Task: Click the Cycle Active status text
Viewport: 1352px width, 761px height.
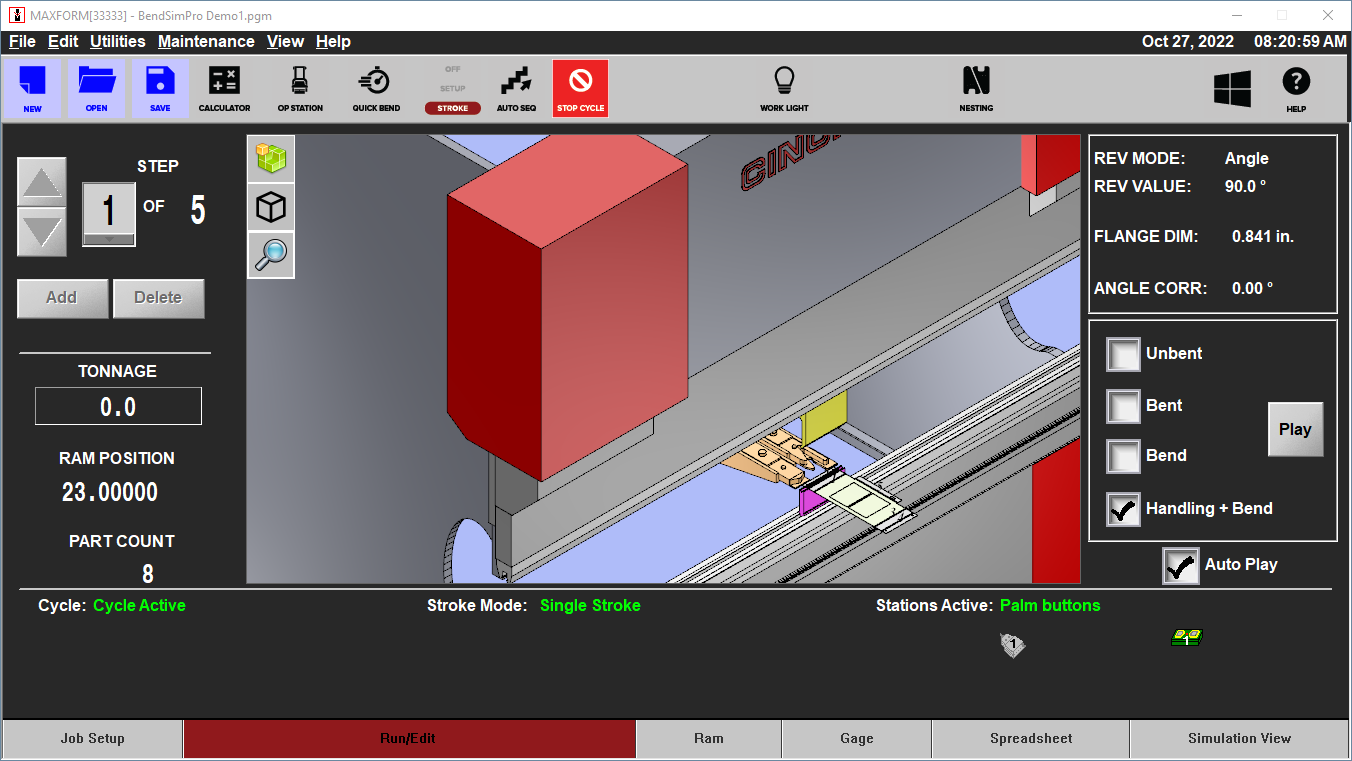Action: (139, 605)
